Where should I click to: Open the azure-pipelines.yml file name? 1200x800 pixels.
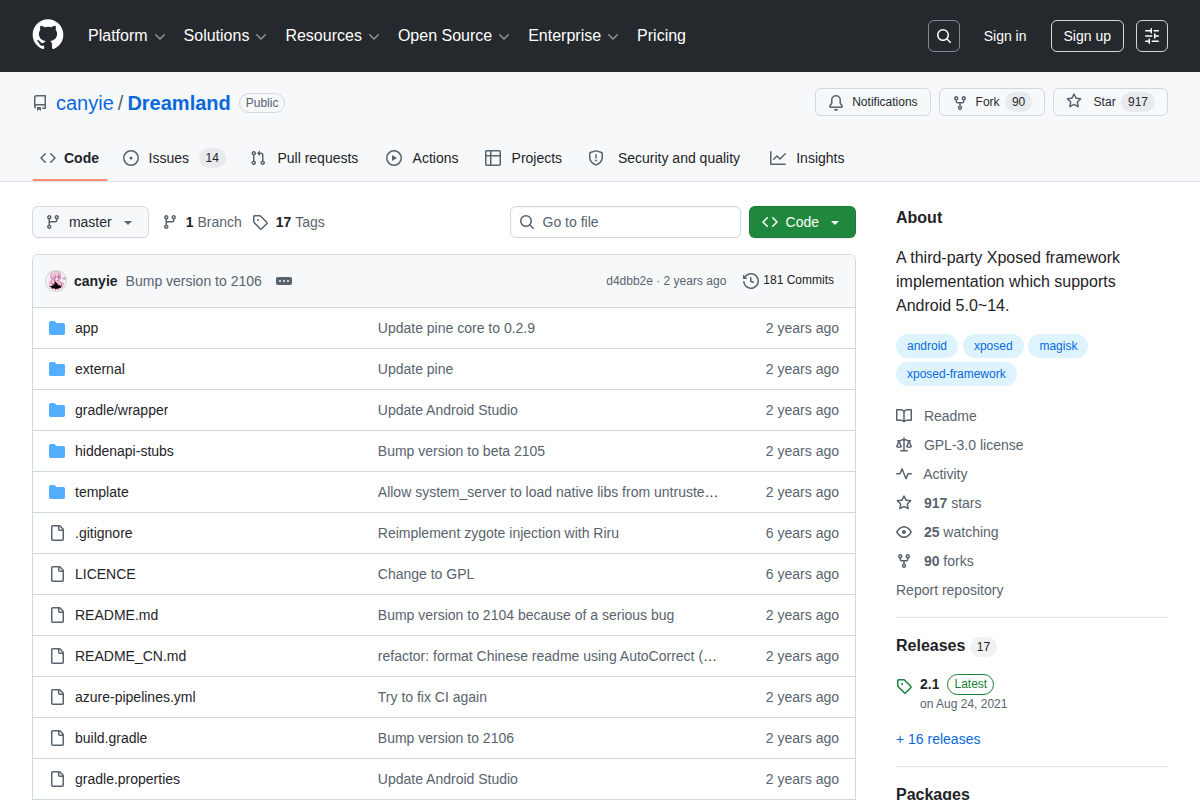pos(135,697)
